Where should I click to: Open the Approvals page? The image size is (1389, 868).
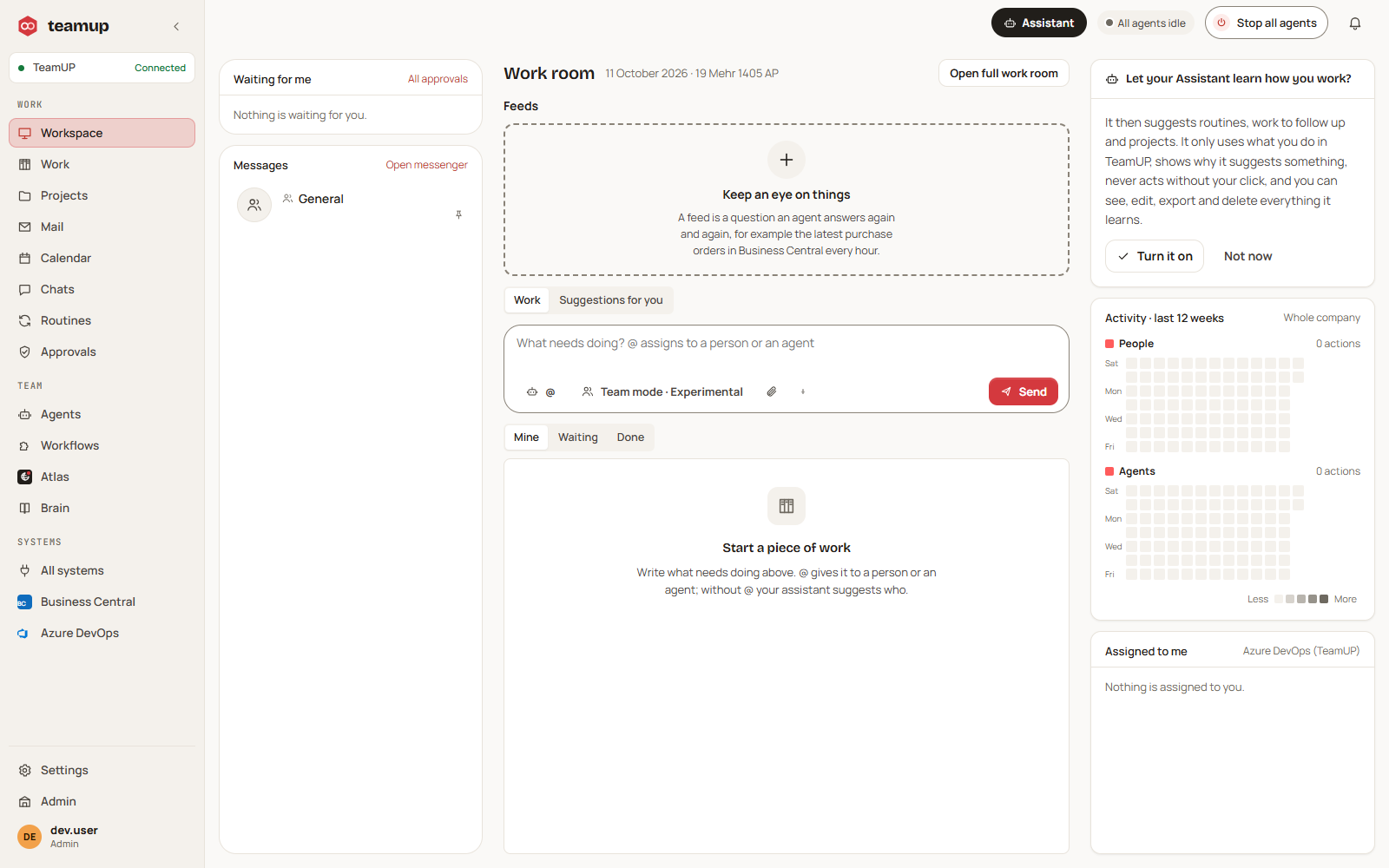[102, 352]
